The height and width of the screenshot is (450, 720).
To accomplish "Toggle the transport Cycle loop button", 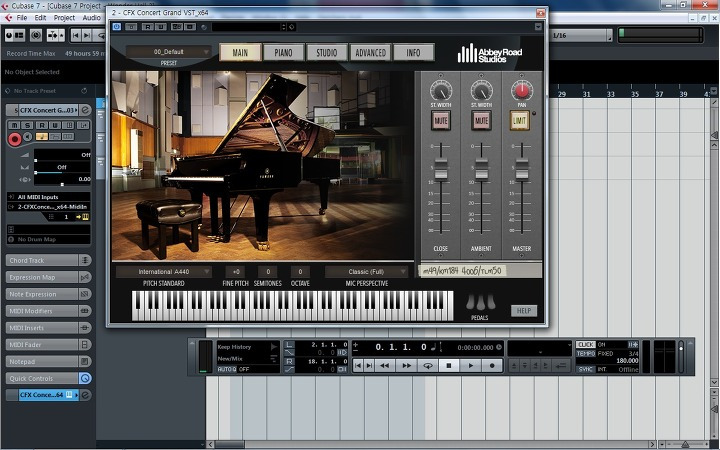I will [428, 366].
